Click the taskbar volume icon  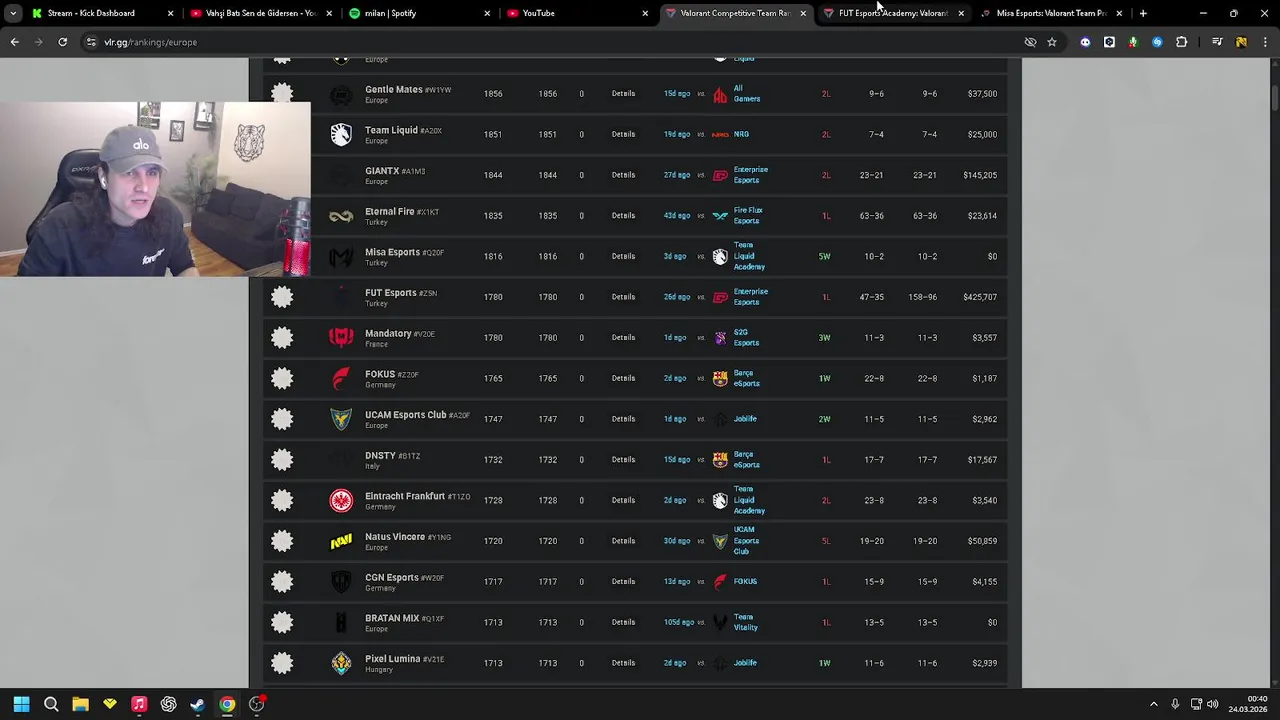[1212, 704]
